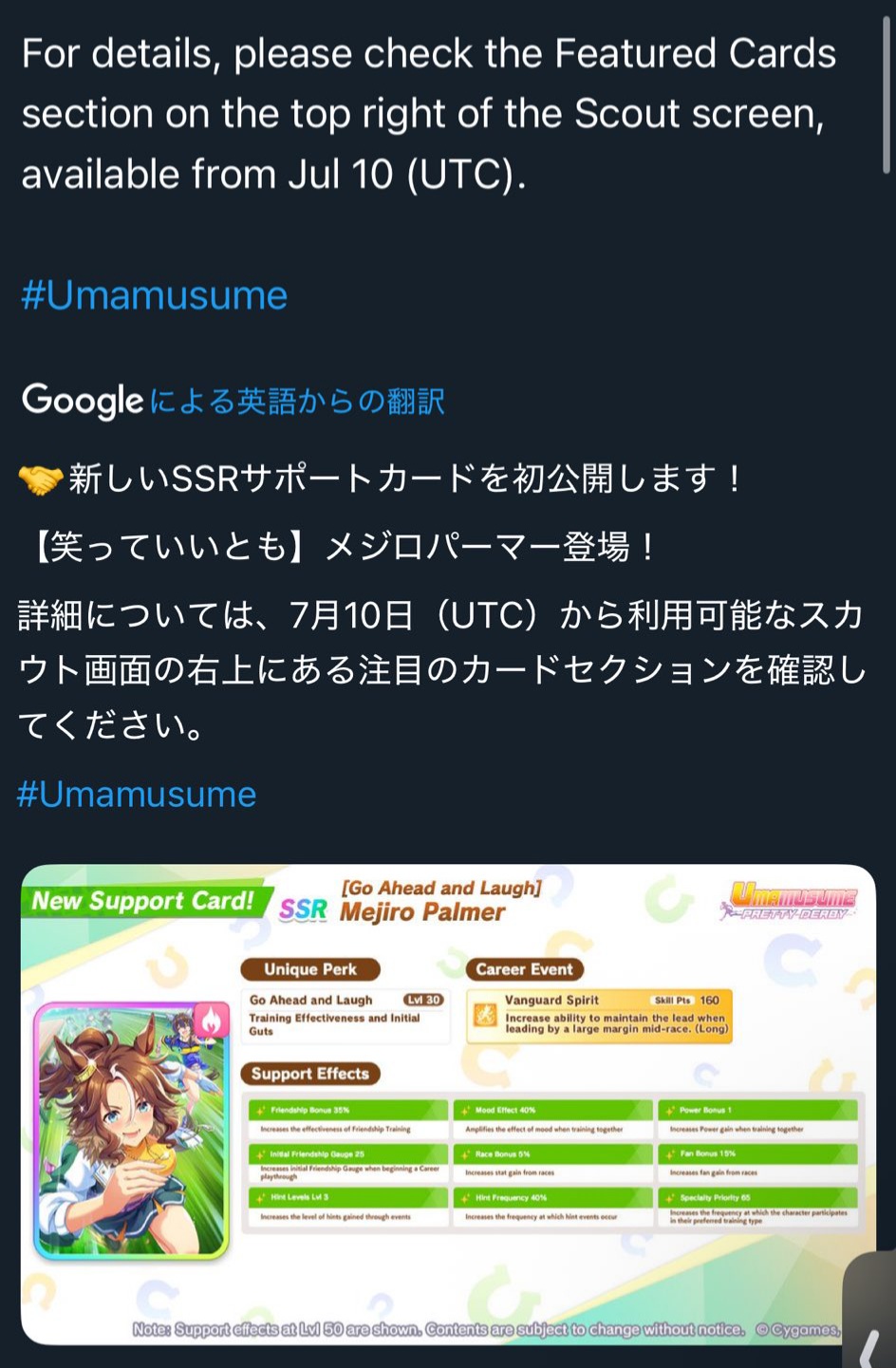Click the SSR rarity label
Screen dimensions: 896x1368
(303, 909)
